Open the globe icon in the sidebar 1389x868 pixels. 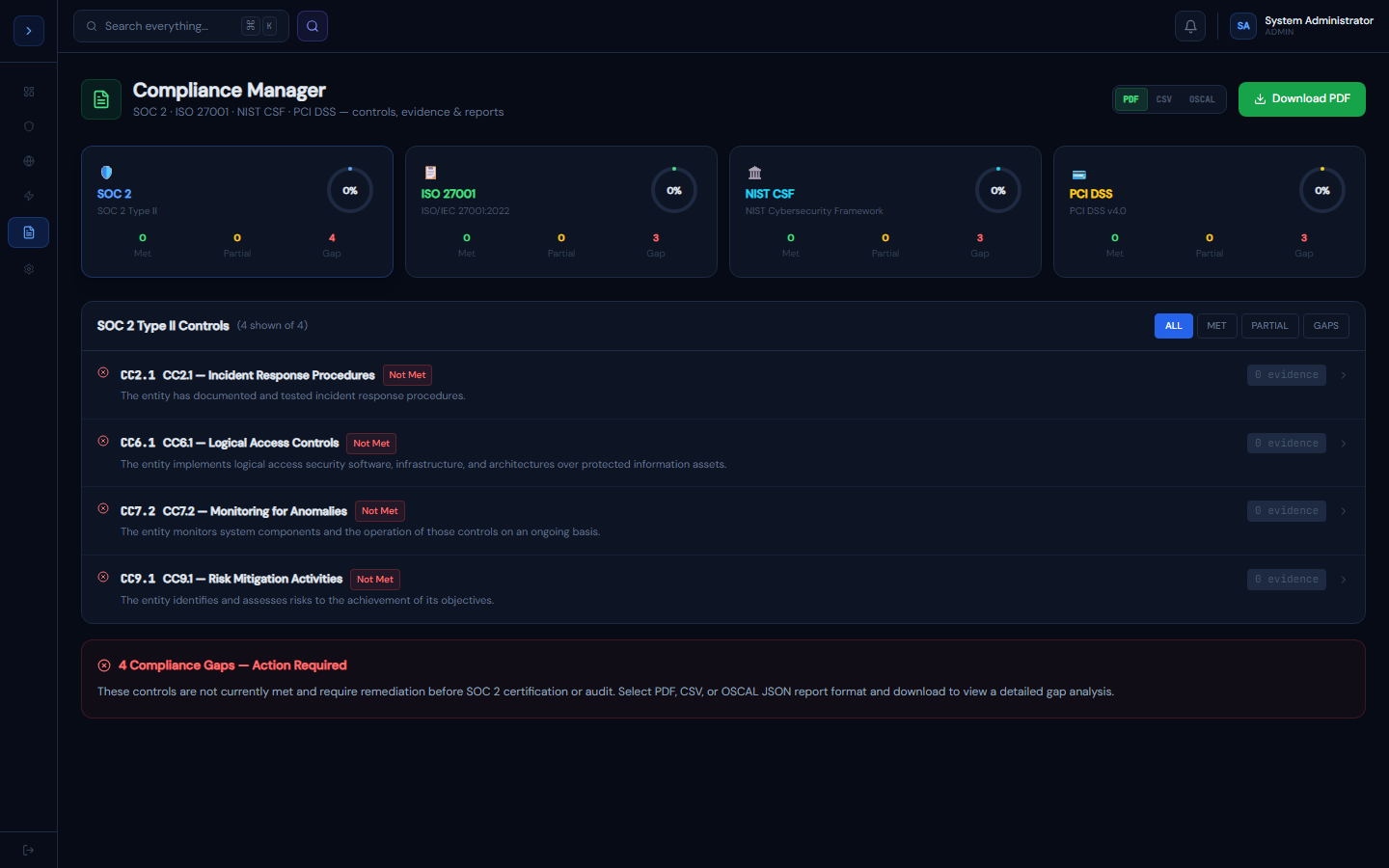29,161
